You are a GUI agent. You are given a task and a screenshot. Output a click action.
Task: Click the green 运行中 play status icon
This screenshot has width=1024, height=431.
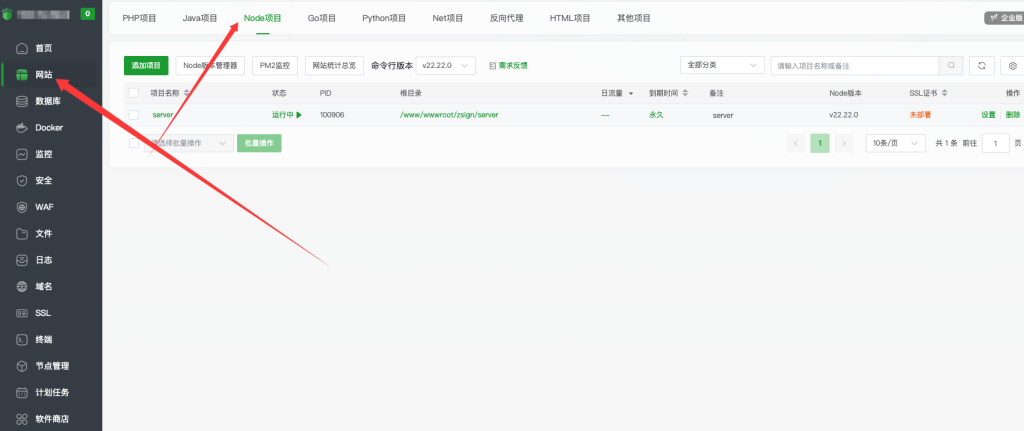coord(299,115)
